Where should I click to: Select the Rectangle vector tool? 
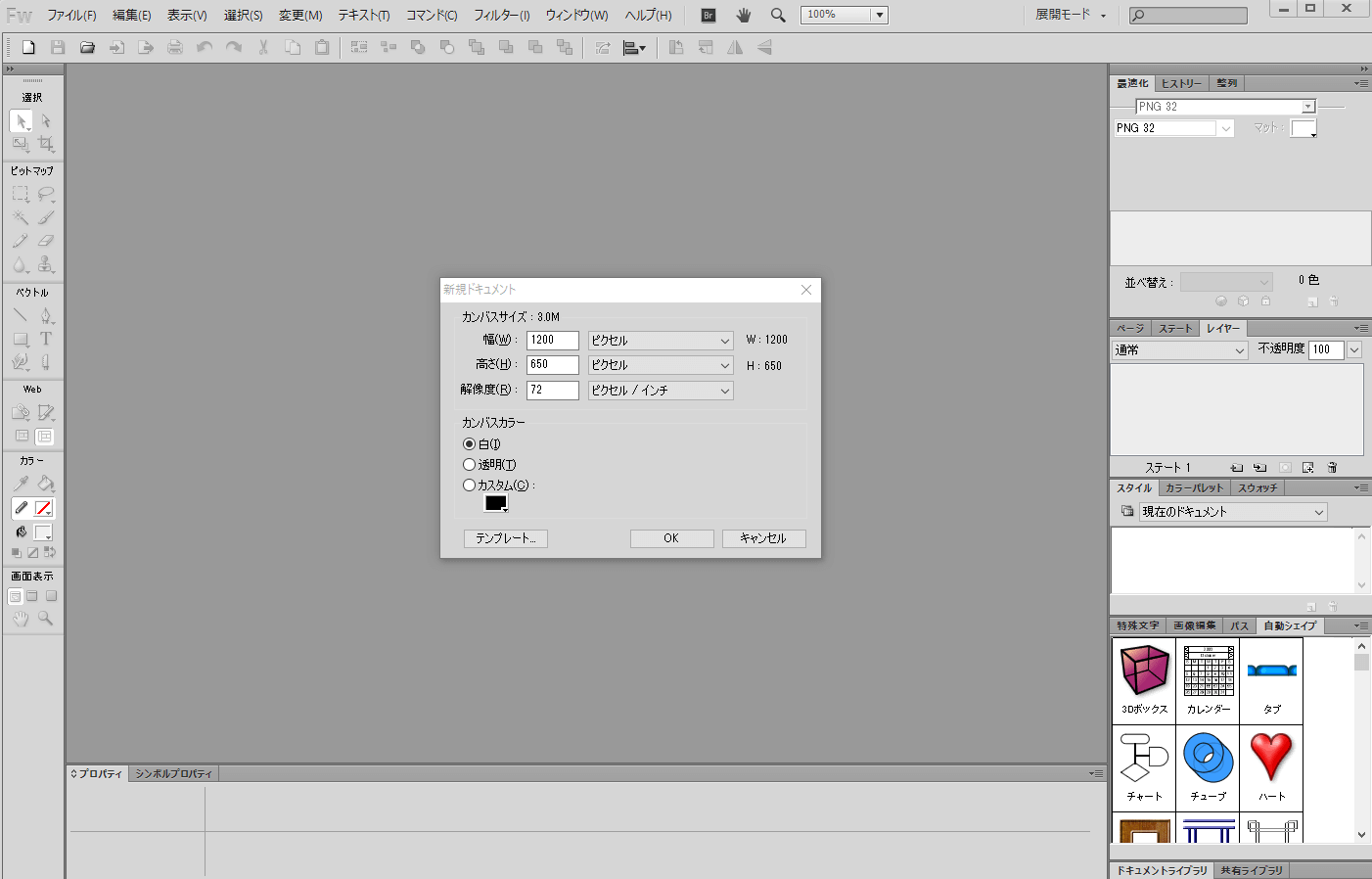pyautogui.click(x=21, y=339)
